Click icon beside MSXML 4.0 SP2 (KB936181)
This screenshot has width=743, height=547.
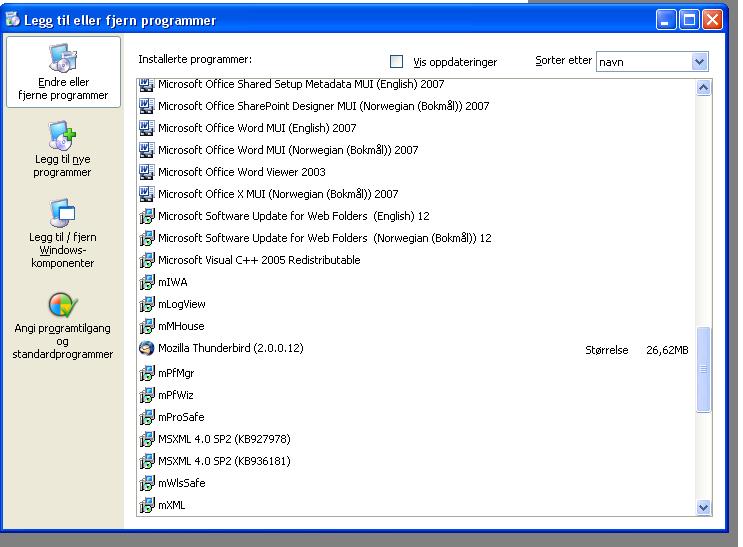[x=147, y=461]
